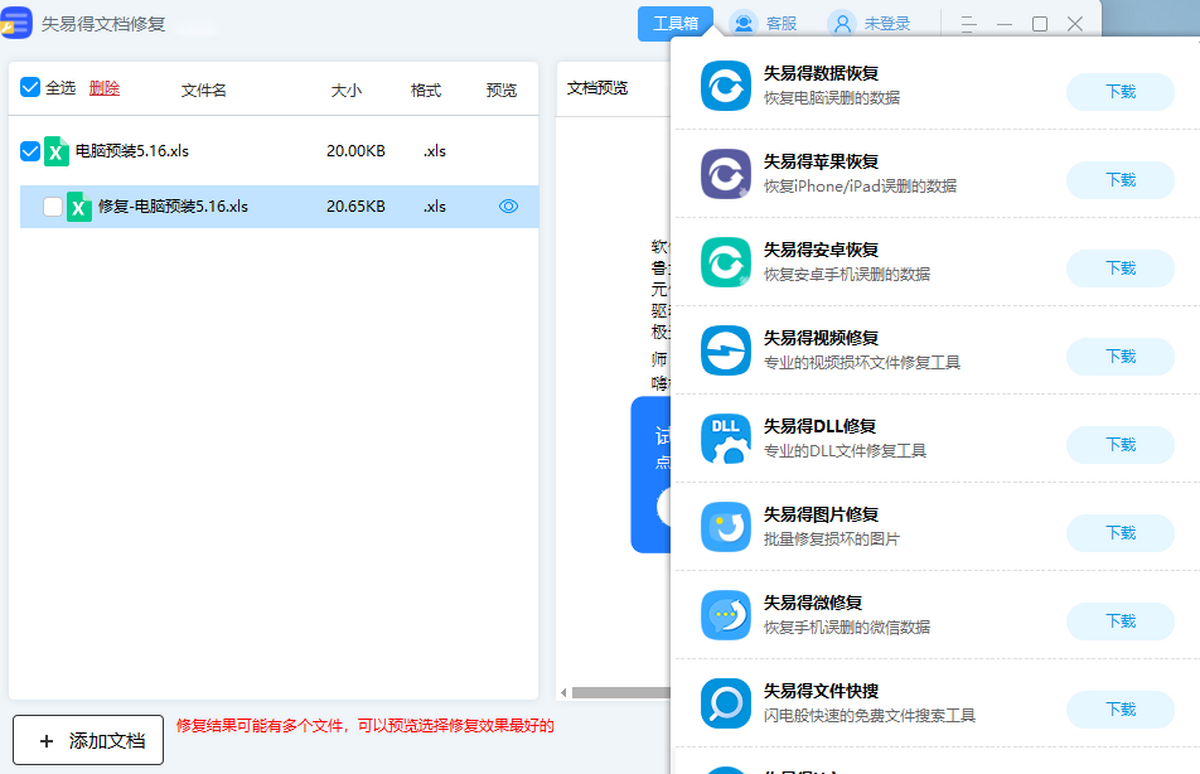
Task: Download 失易得DLL修复
Action: click(1120, 444)
